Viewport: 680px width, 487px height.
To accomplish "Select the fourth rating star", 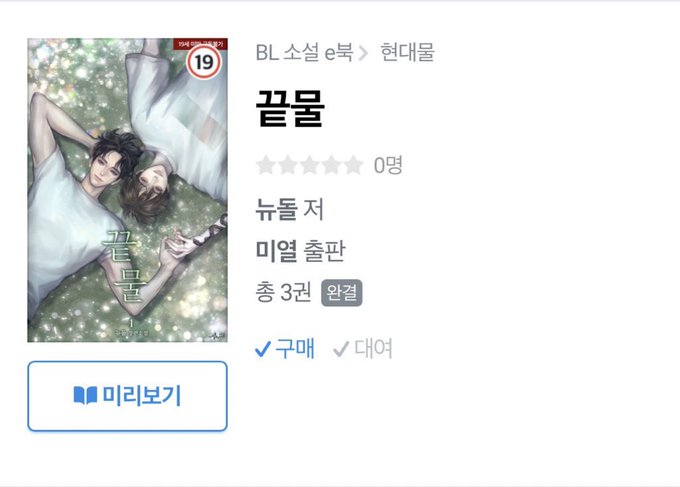I will click(x=331, y=165).
